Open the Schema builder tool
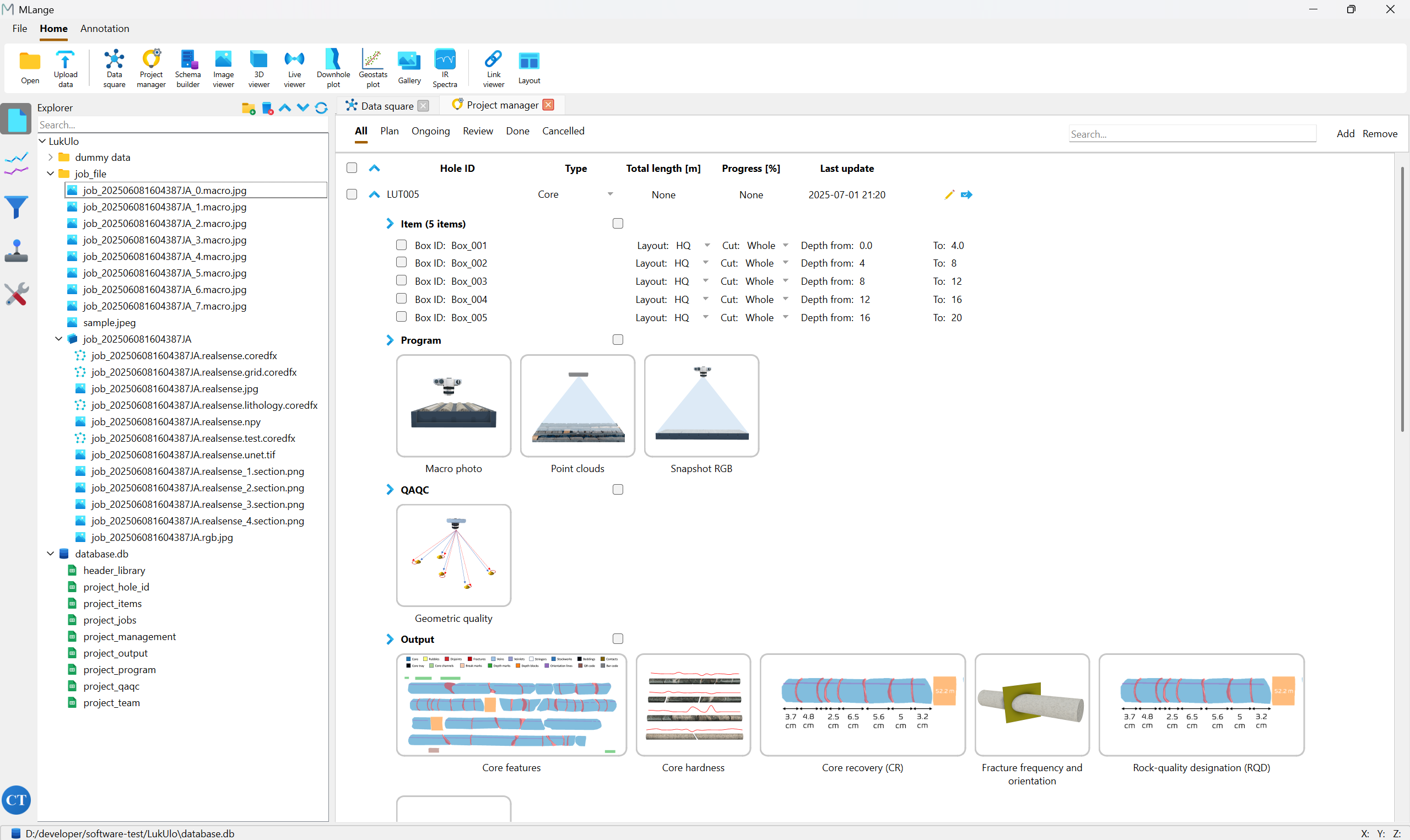The height and width of the screenshot is (840, 1410). pyautogui.click(x=188, y=68)
